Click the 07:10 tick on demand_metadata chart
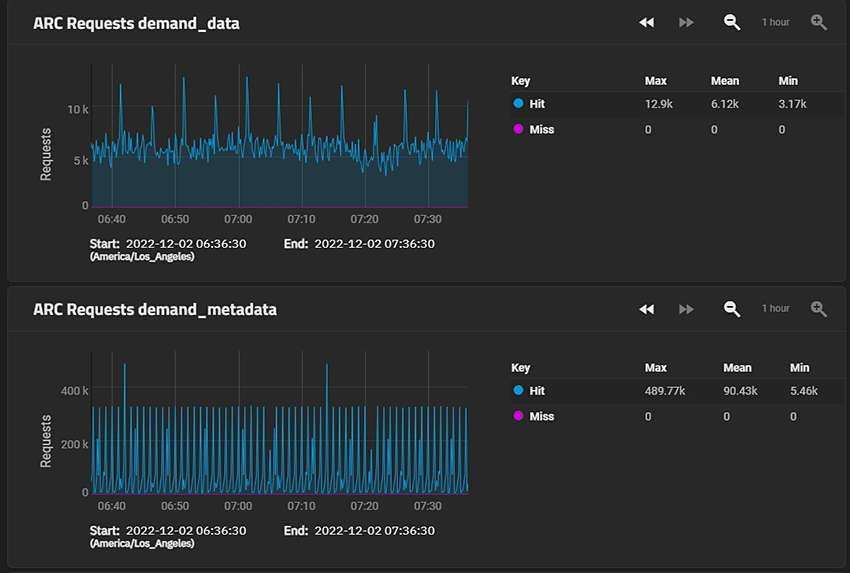Image resolution: width=850 pixels, height=573 pixels. pos(301,506)
